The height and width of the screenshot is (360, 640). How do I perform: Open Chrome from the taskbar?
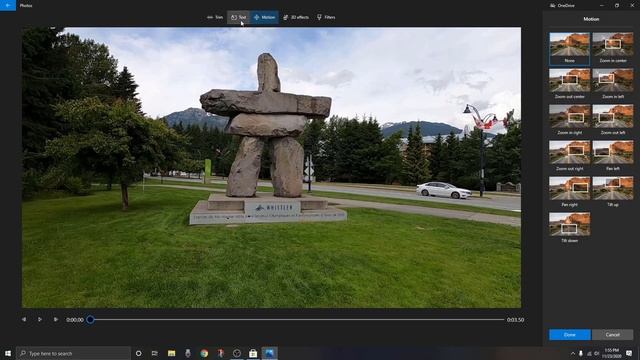point(204,353)
